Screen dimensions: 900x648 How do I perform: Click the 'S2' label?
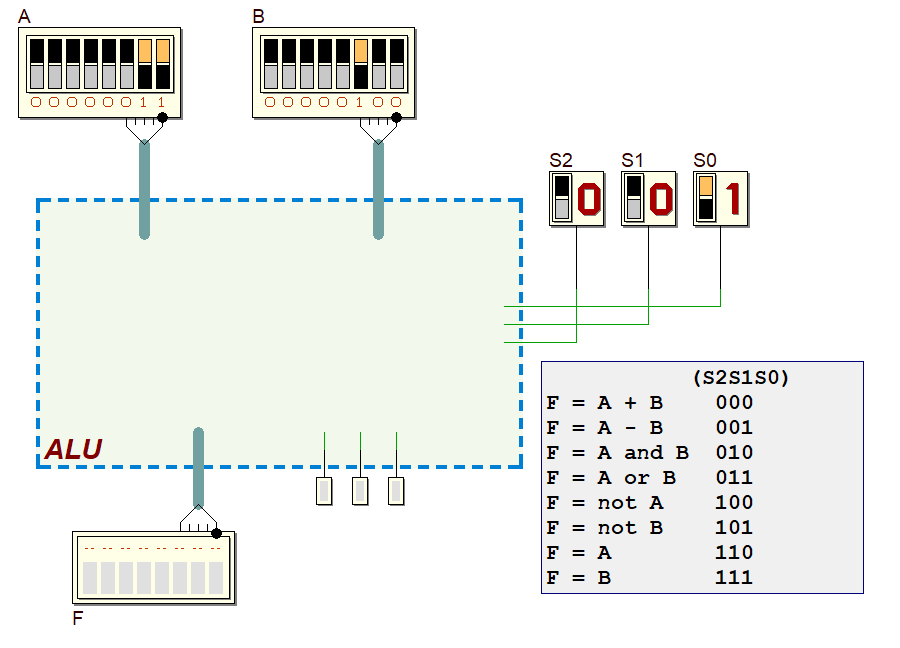click(561, 160)
